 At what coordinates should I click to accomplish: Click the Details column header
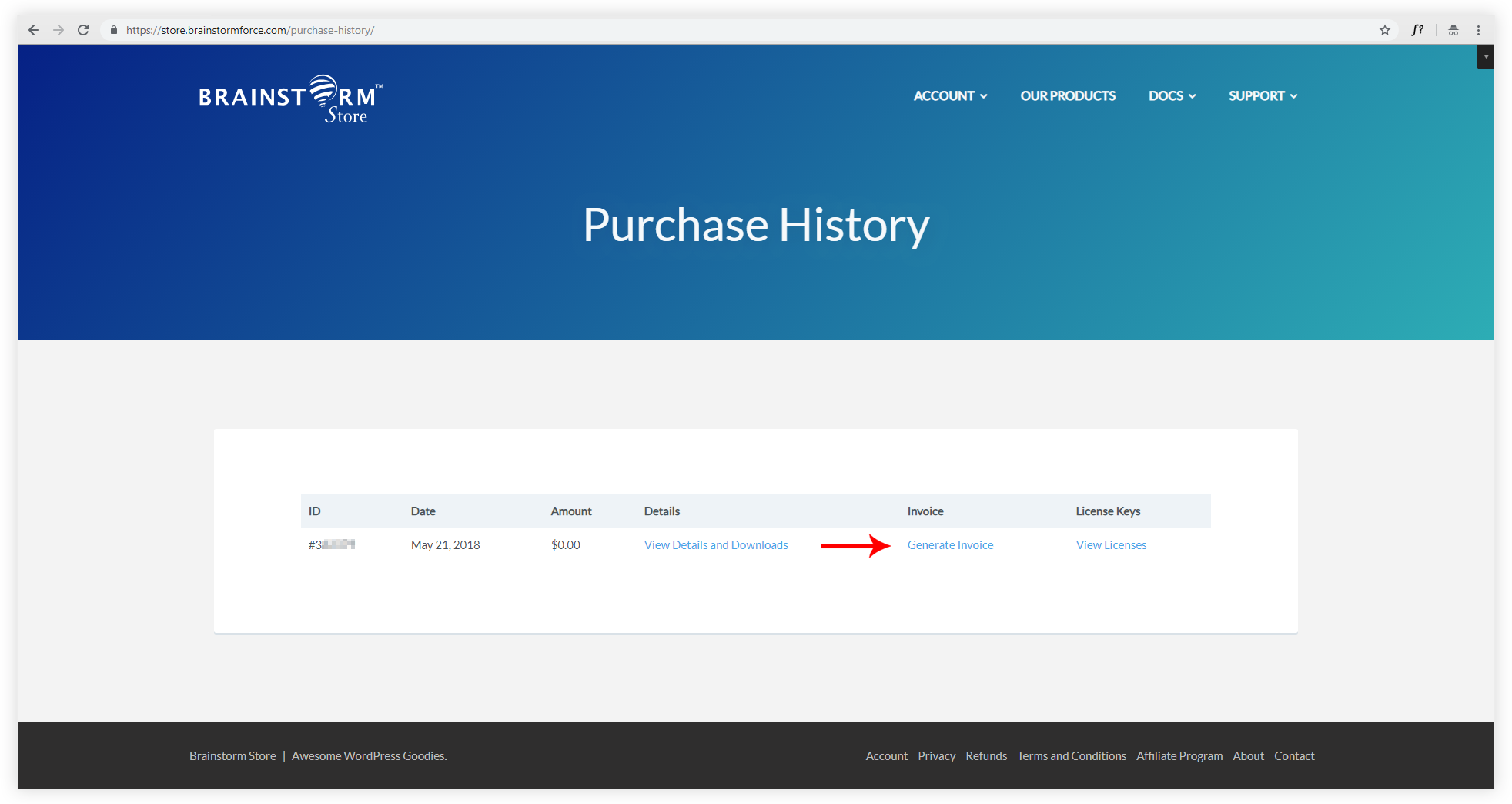(x=661, y=511)
